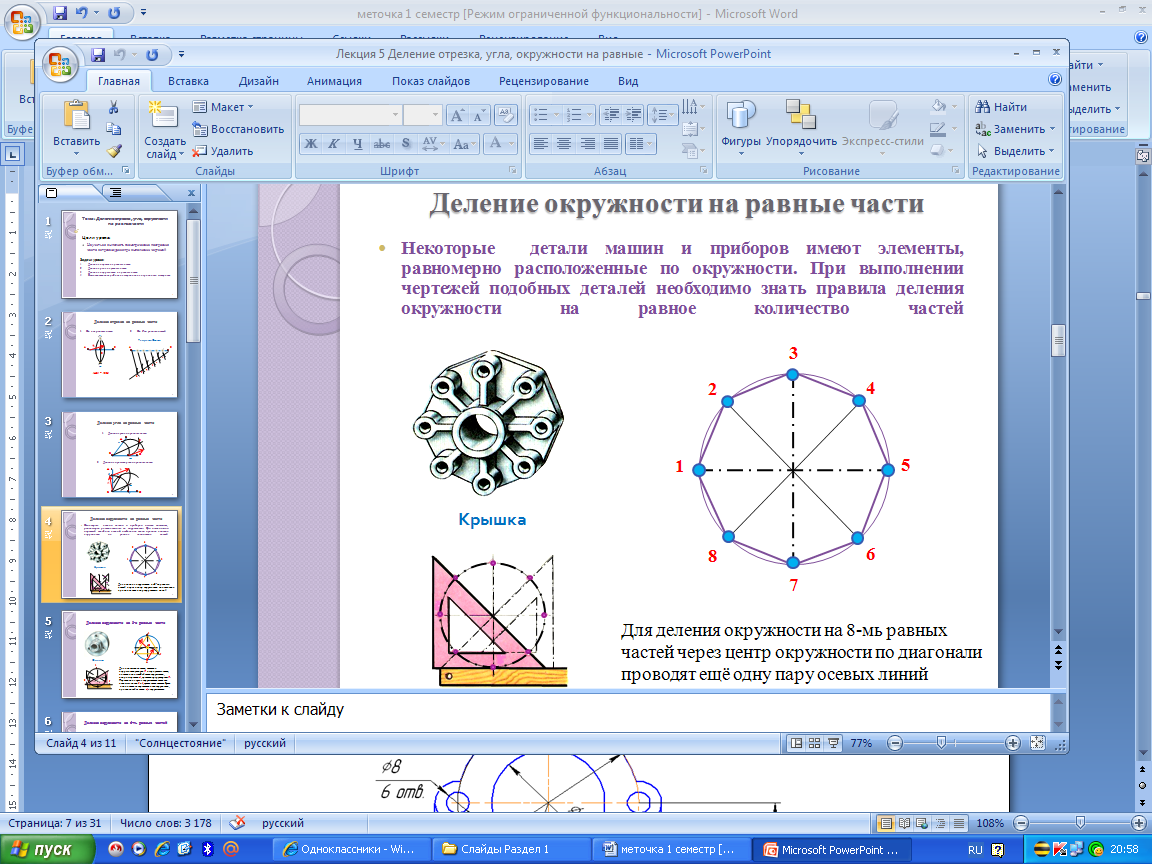
Task: Click the Copy icon in clipboard group
Action: point(113,129)
